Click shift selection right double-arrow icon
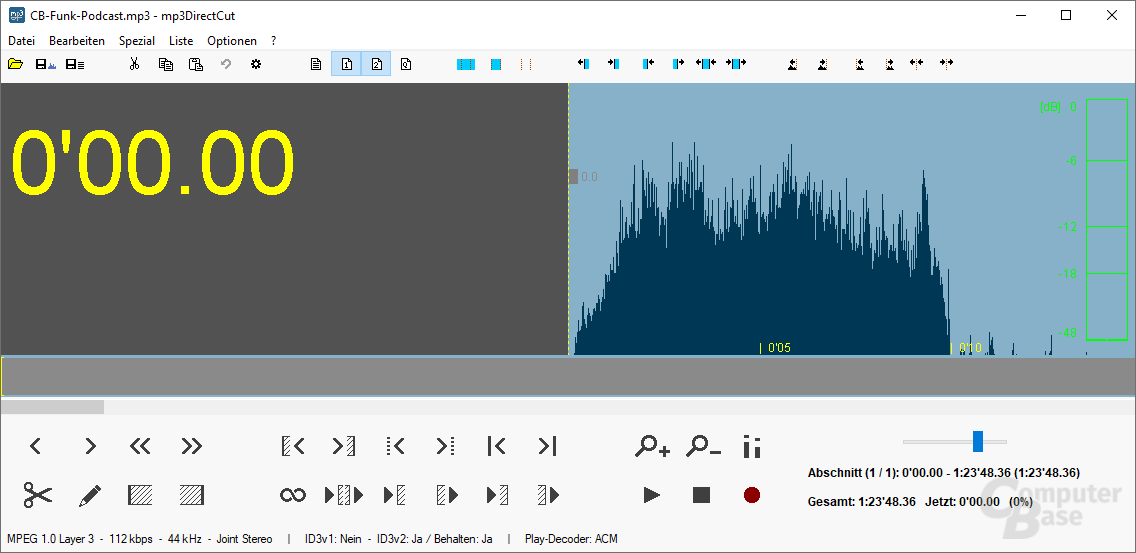The height and width of the screenshot is (553, 1136). pos(736,64)
